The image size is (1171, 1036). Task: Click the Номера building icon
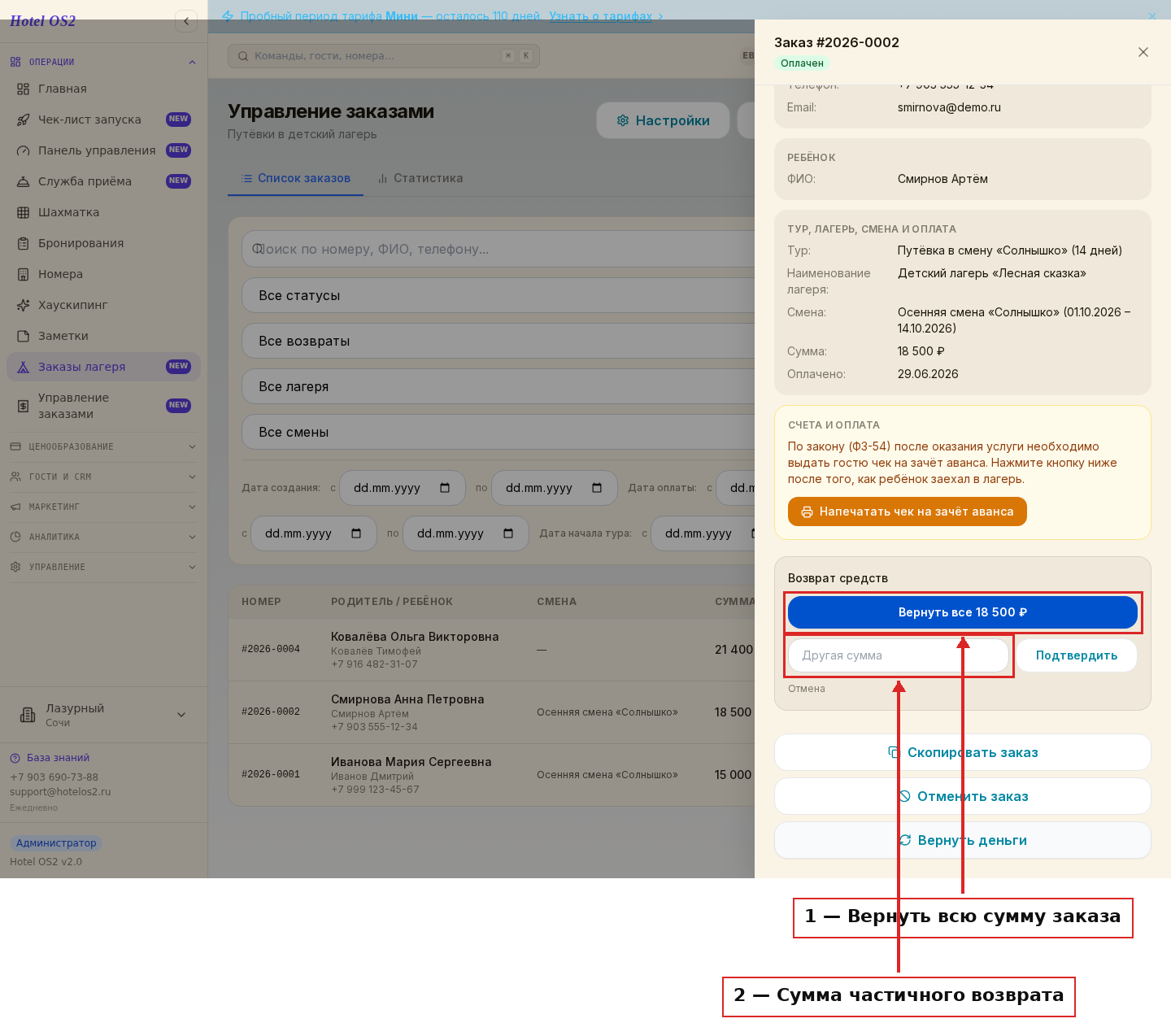(x=23, y=274)
